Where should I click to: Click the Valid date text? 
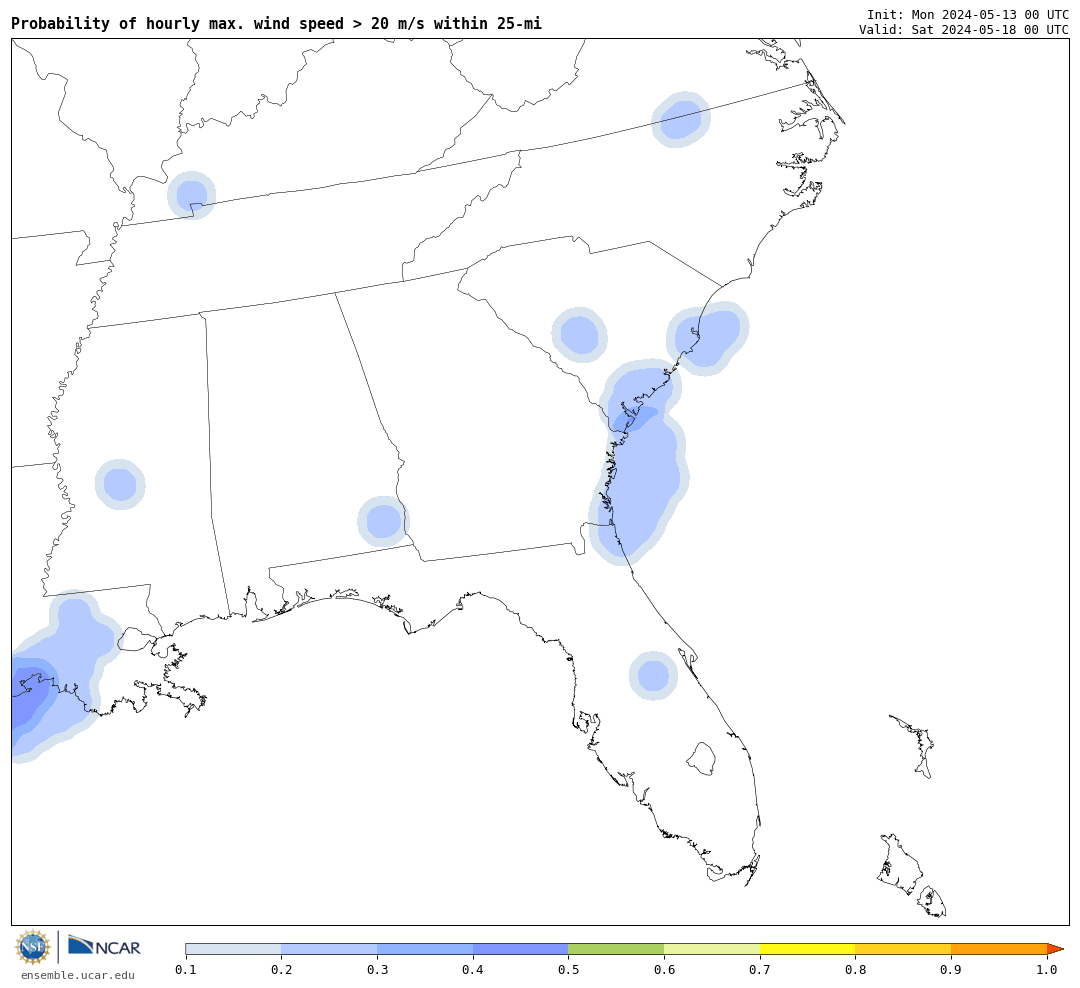[x=964, y=30]
